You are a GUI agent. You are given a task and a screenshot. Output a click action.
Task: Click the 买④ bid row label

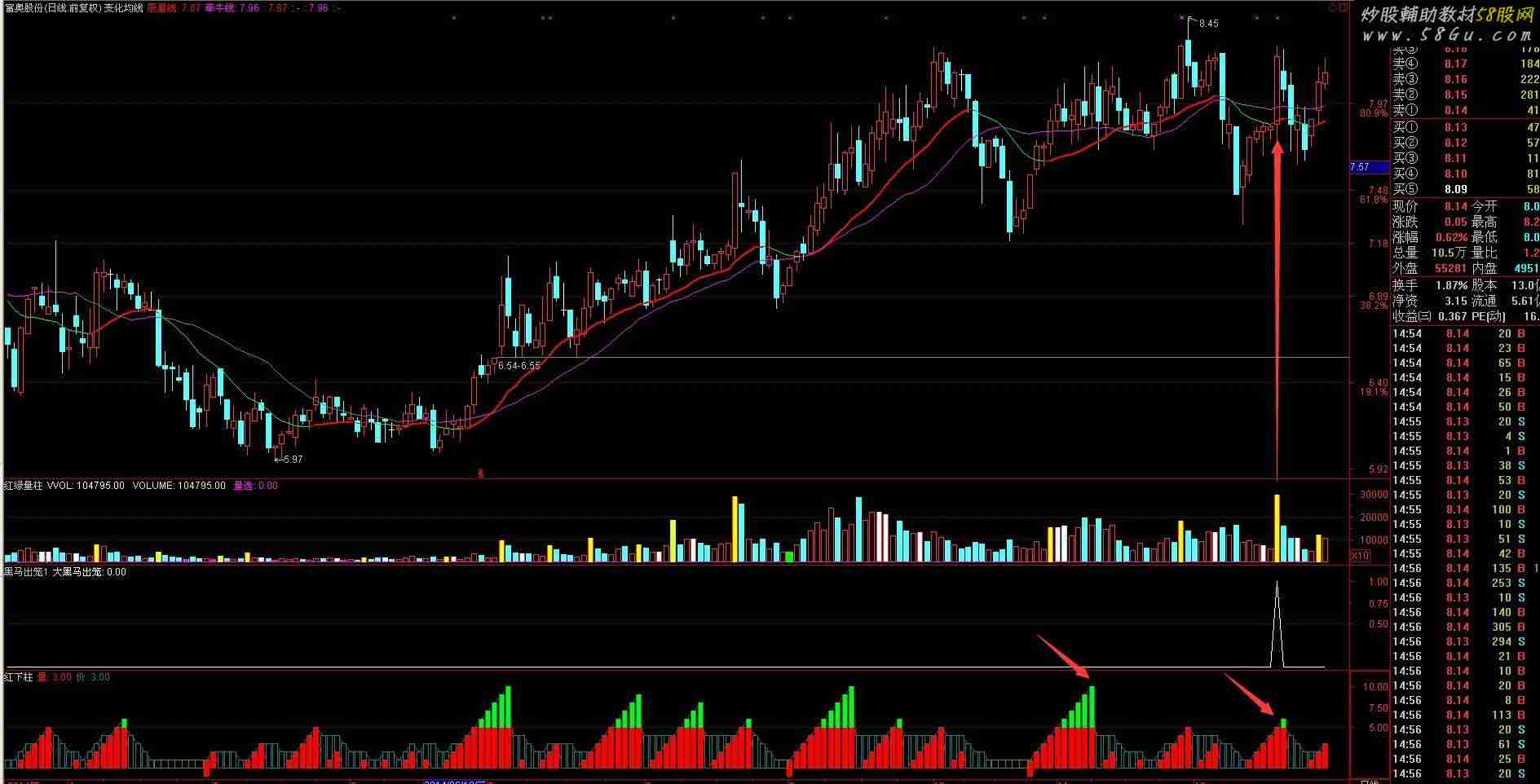click(x=1405, y=174)
